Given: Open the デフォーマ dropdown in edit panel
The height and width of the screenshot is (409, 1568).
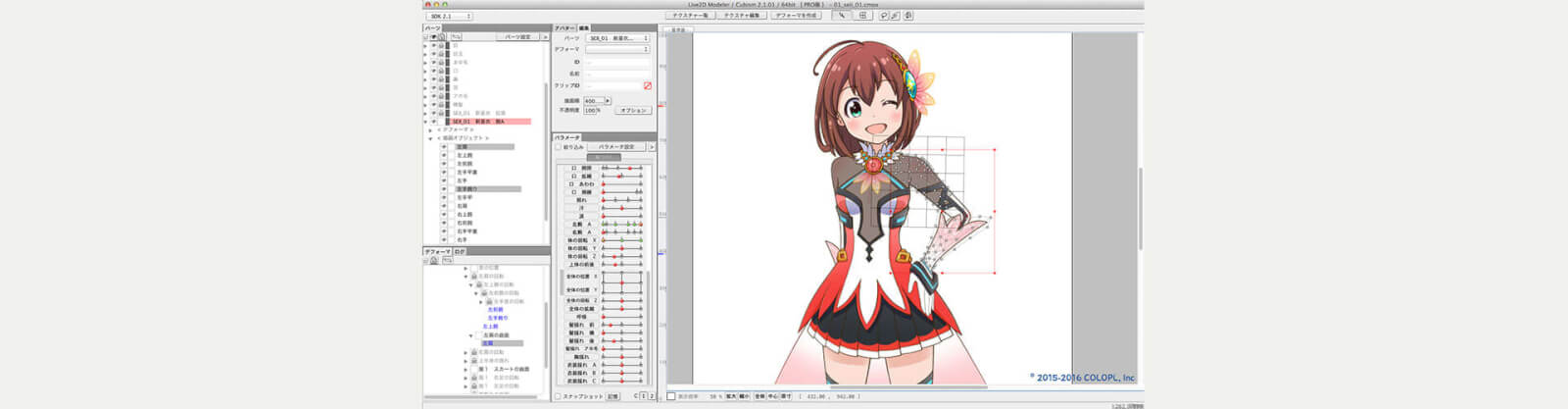Looking at the screenshot, I should (x=616, y=49).
